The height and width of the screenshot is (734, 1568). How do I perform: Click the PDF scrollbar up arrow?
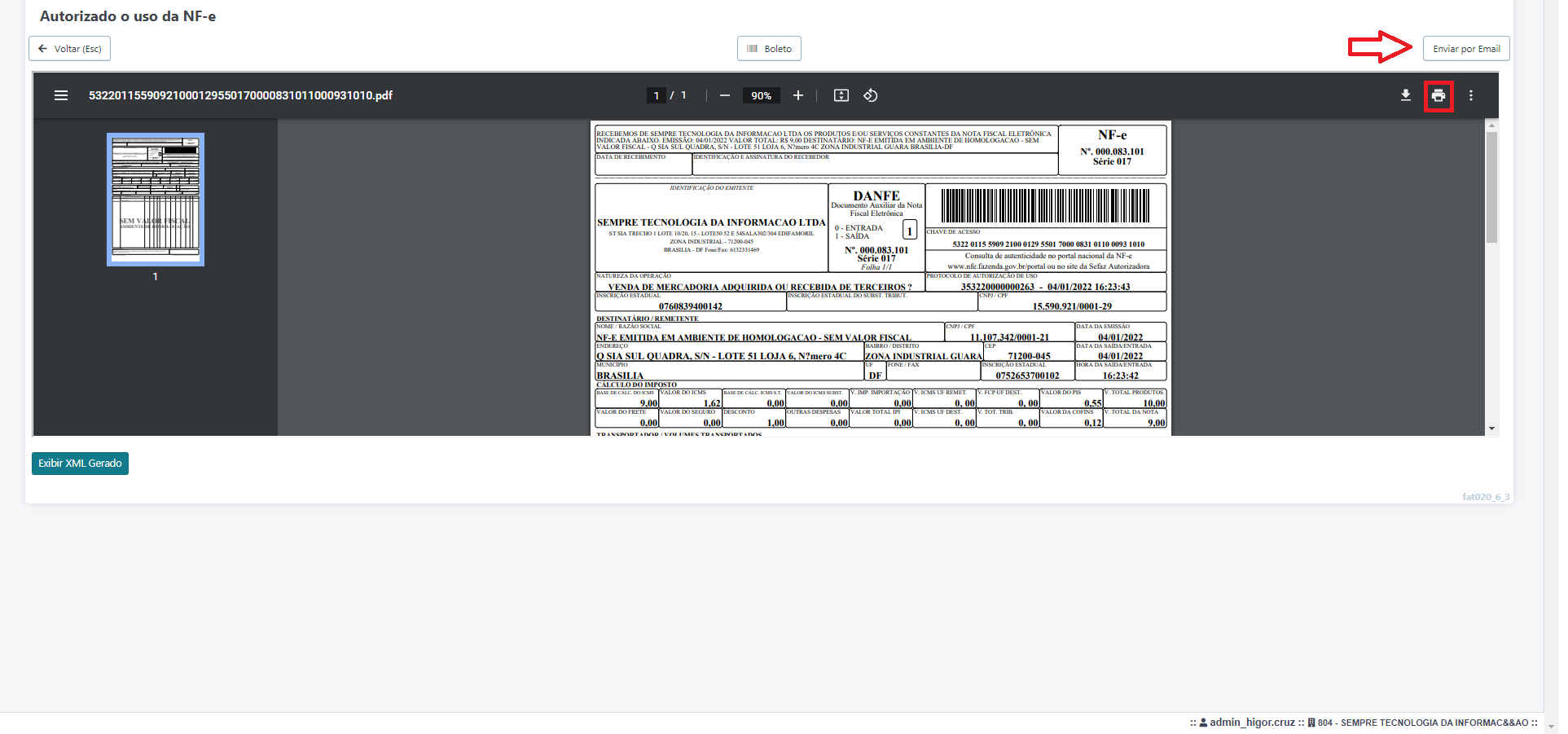coord(1491,125)
